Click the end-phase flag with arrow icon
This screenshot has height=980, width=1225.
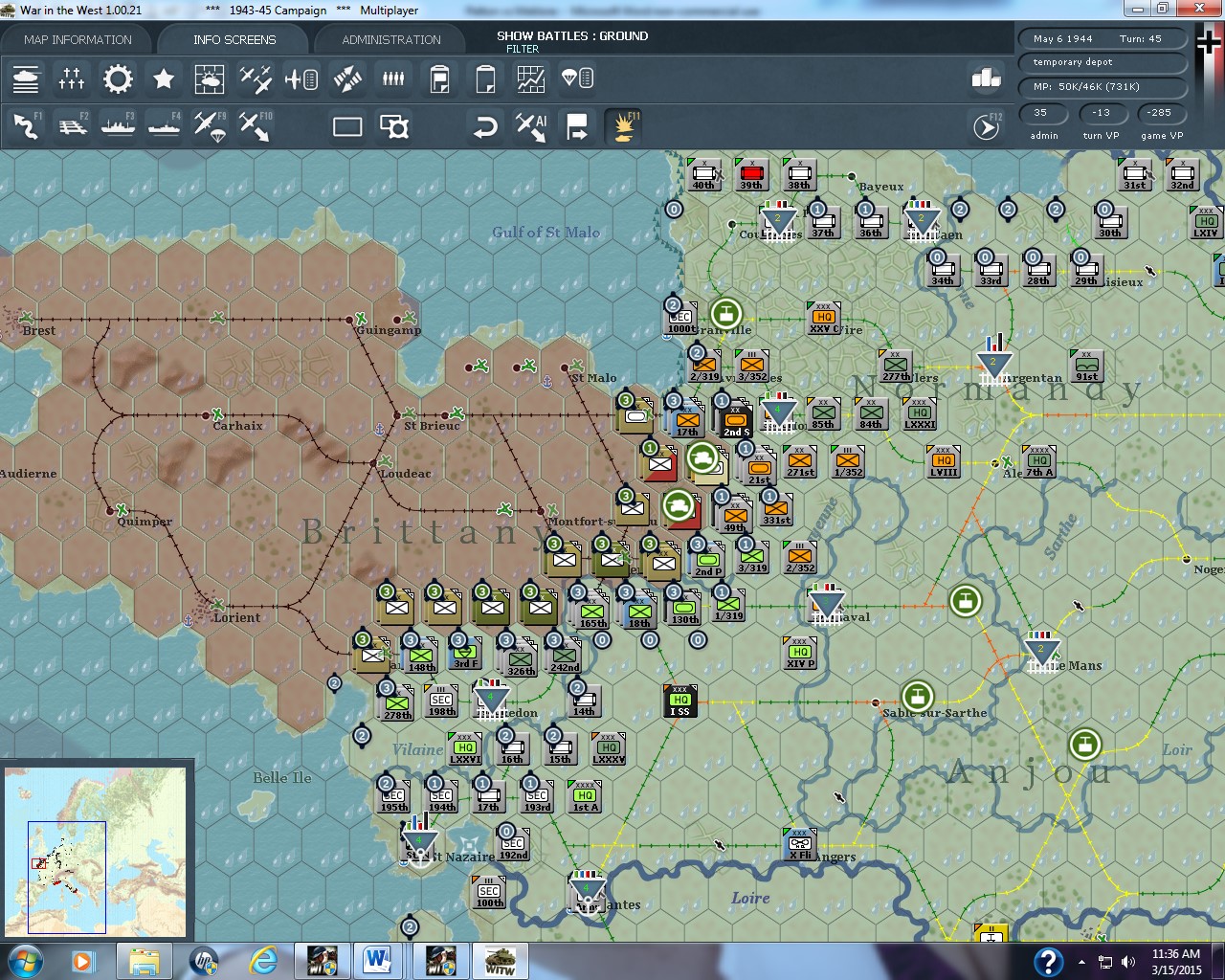tap(577, 126)
